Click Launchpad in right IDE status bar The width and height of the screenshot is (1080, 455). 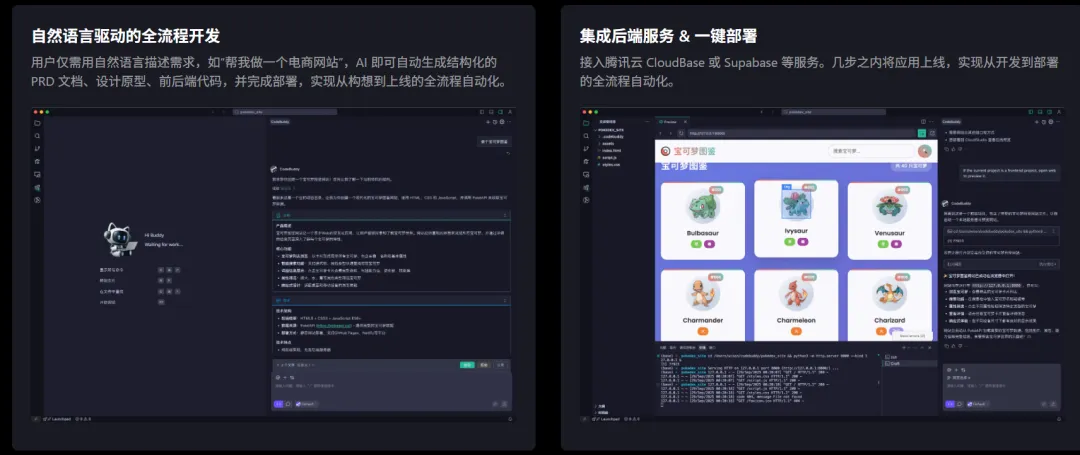[x=608, y=419]
